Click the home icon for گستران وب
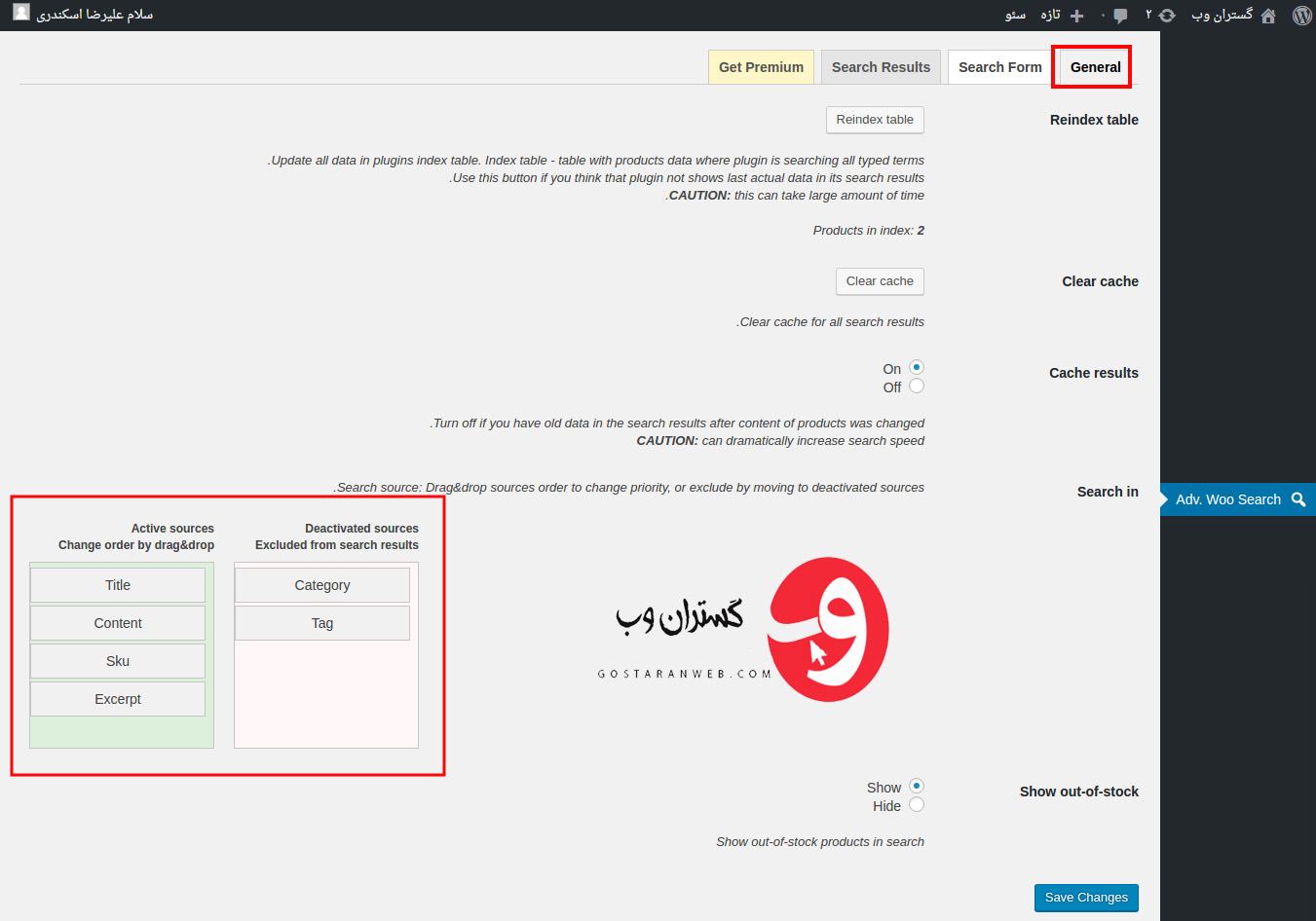 (1268, 16)
